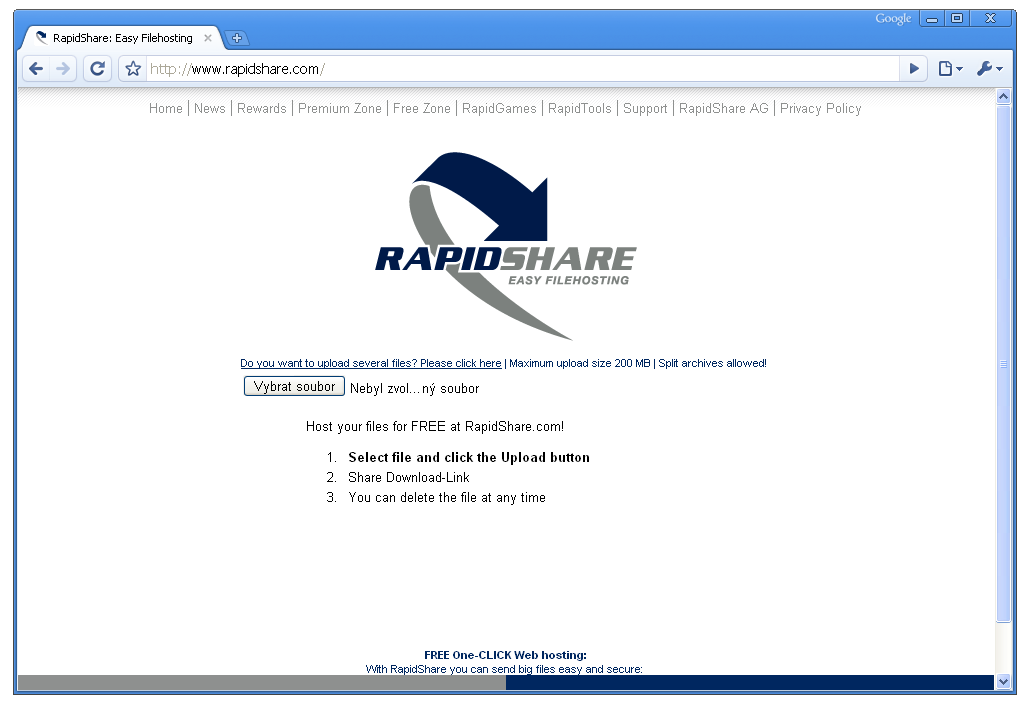Image resolution: width=1024 pixels, height=703 pixels.
Task: Click the vertical scrollbar thumb
Action: pyautogui.click(x=1004, y=363)
